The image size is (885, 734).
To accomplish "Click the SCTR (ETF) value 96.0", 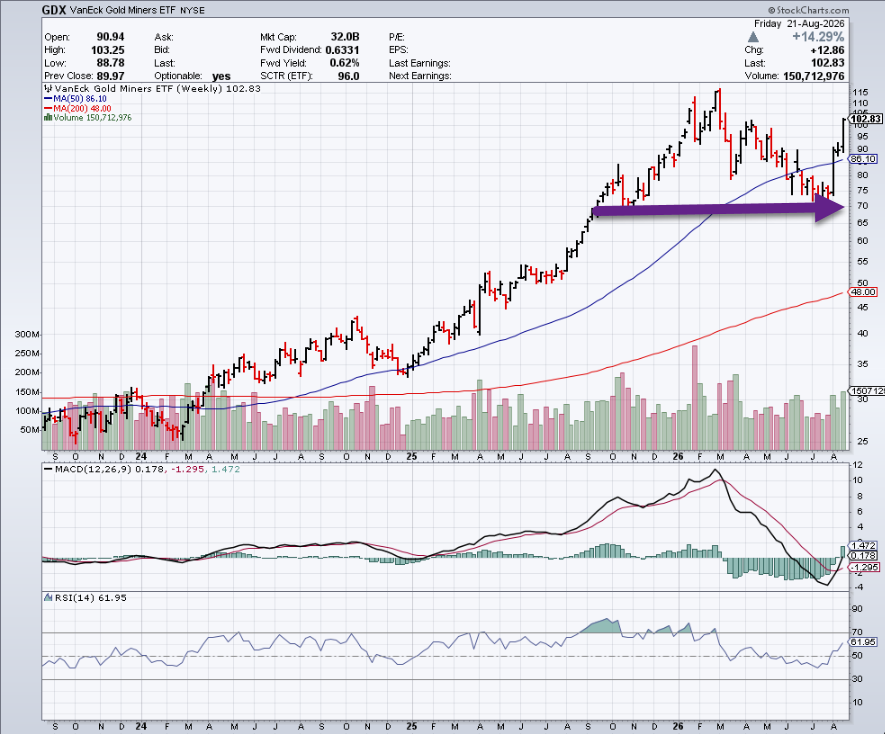I will [349, 76].
